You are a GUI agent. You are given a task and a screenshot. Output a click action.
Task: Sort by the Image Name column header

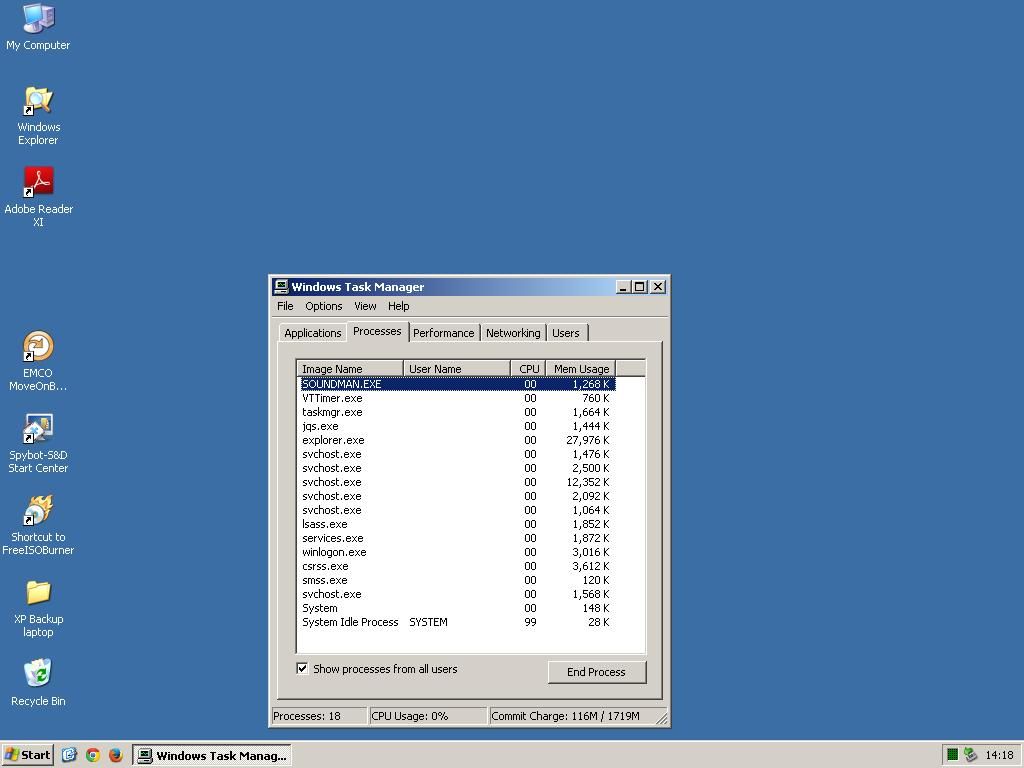pos(350,369)
